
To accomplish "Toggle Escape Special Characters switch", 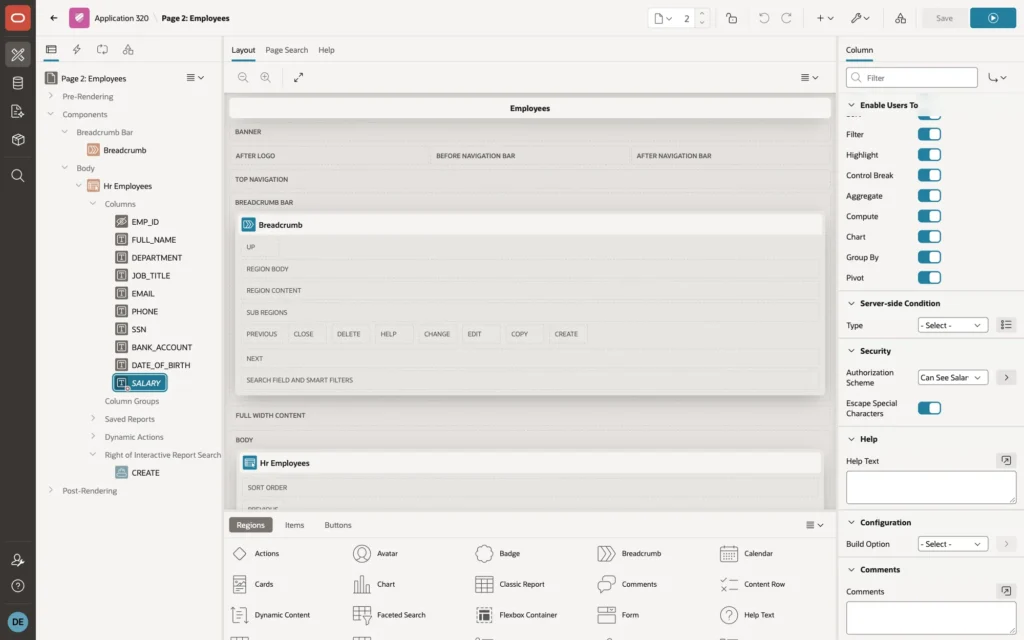I will pos(929,408).
